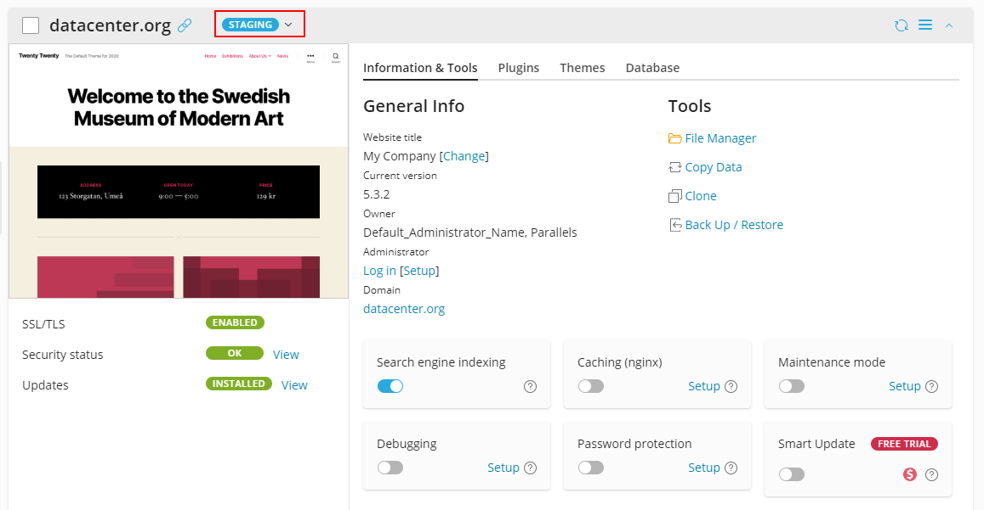Image resolution: width=984 pixels, height=510 pixels.
Task: Click Change link for website title
Action: [464, 156]
